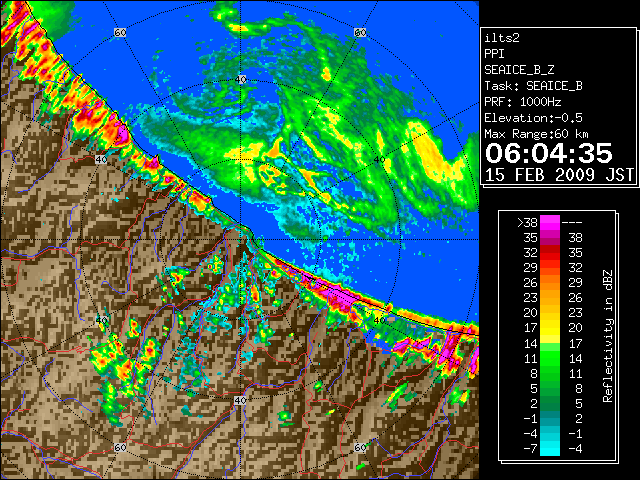The width and height of the screenshot is (640, 480).
Task: Click the '40' label over the sea echoes at east-northeast
Action: 380,160
